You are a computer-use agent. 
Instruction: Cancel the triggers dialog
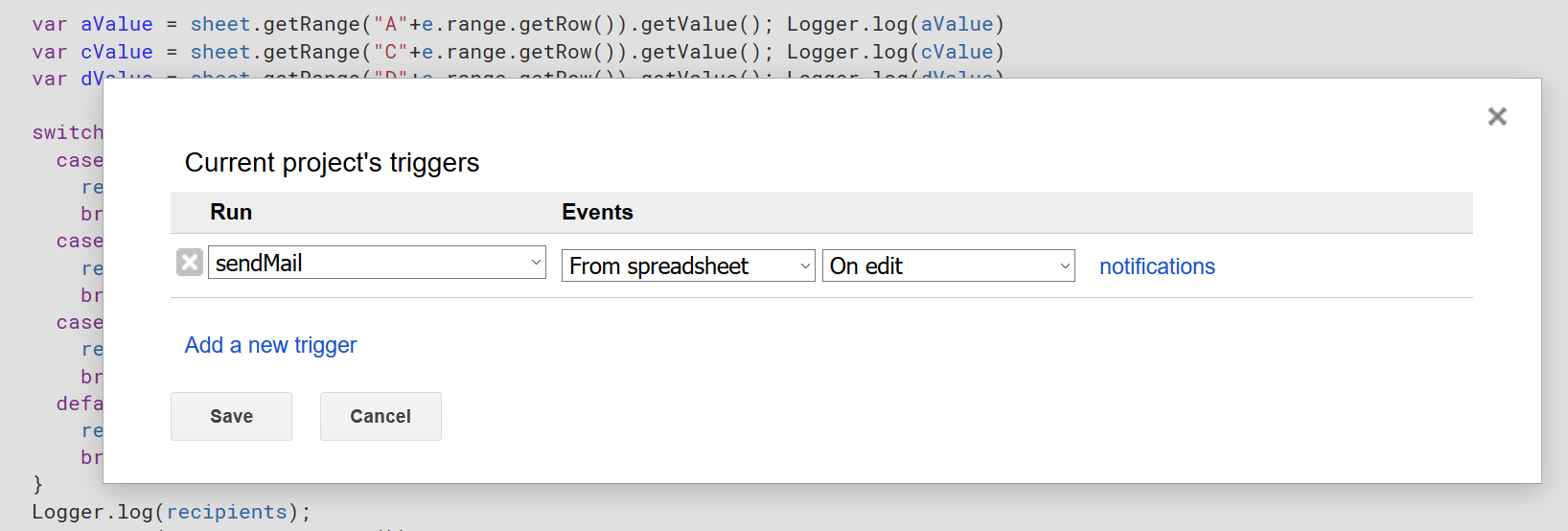point(380,416)
